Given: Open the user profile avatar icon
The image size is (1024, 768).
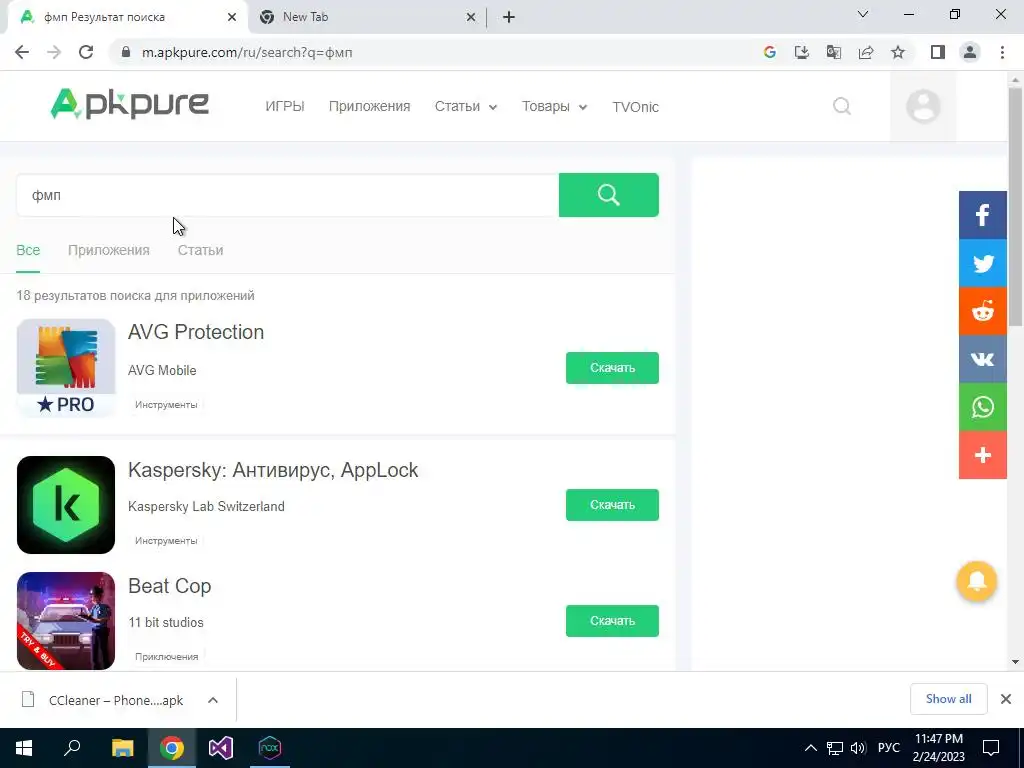Looking at the screenshot, I should pyautogui.click(x=923, y=106).
